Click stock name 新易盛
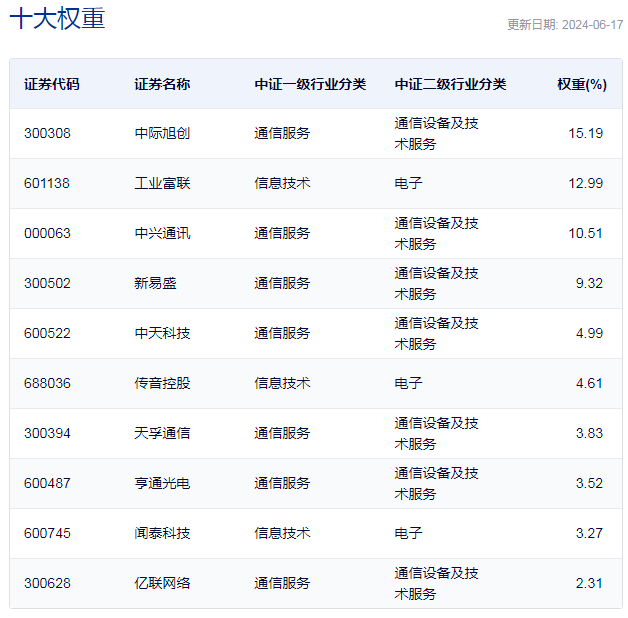The width and height of the screenshot is (628, 618). [155, 284]
